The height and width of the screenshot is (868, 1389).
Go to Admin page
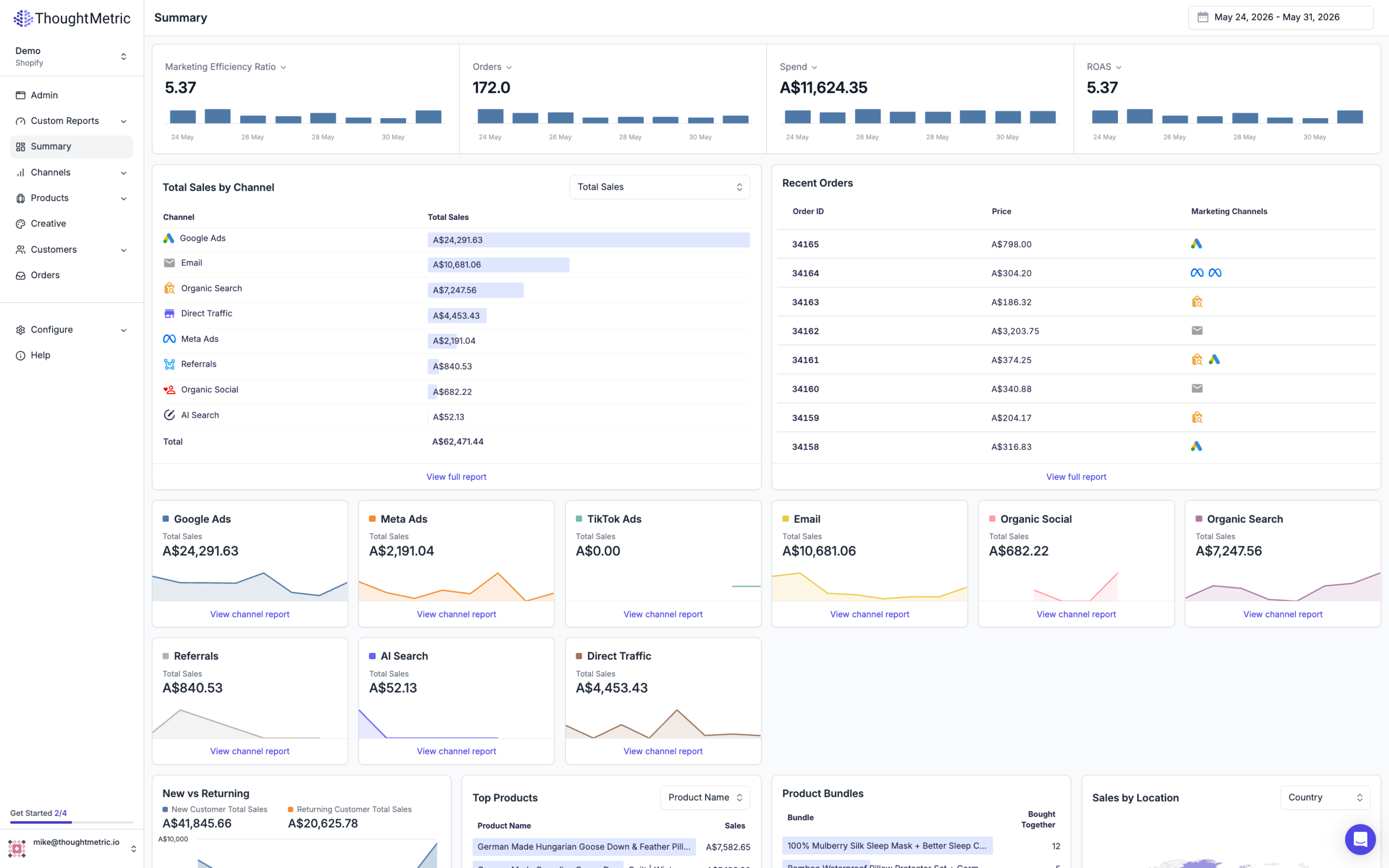point(71,95)
